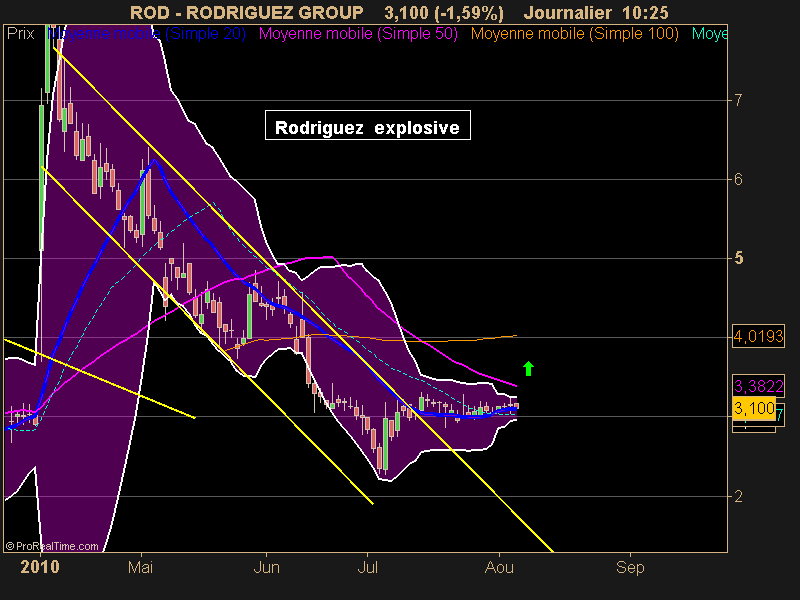Select 'Moyenne mobile (Simple 20)' legend entry
Image resolution: width=800 pixels, height=600 pixels.
(146, 34)
